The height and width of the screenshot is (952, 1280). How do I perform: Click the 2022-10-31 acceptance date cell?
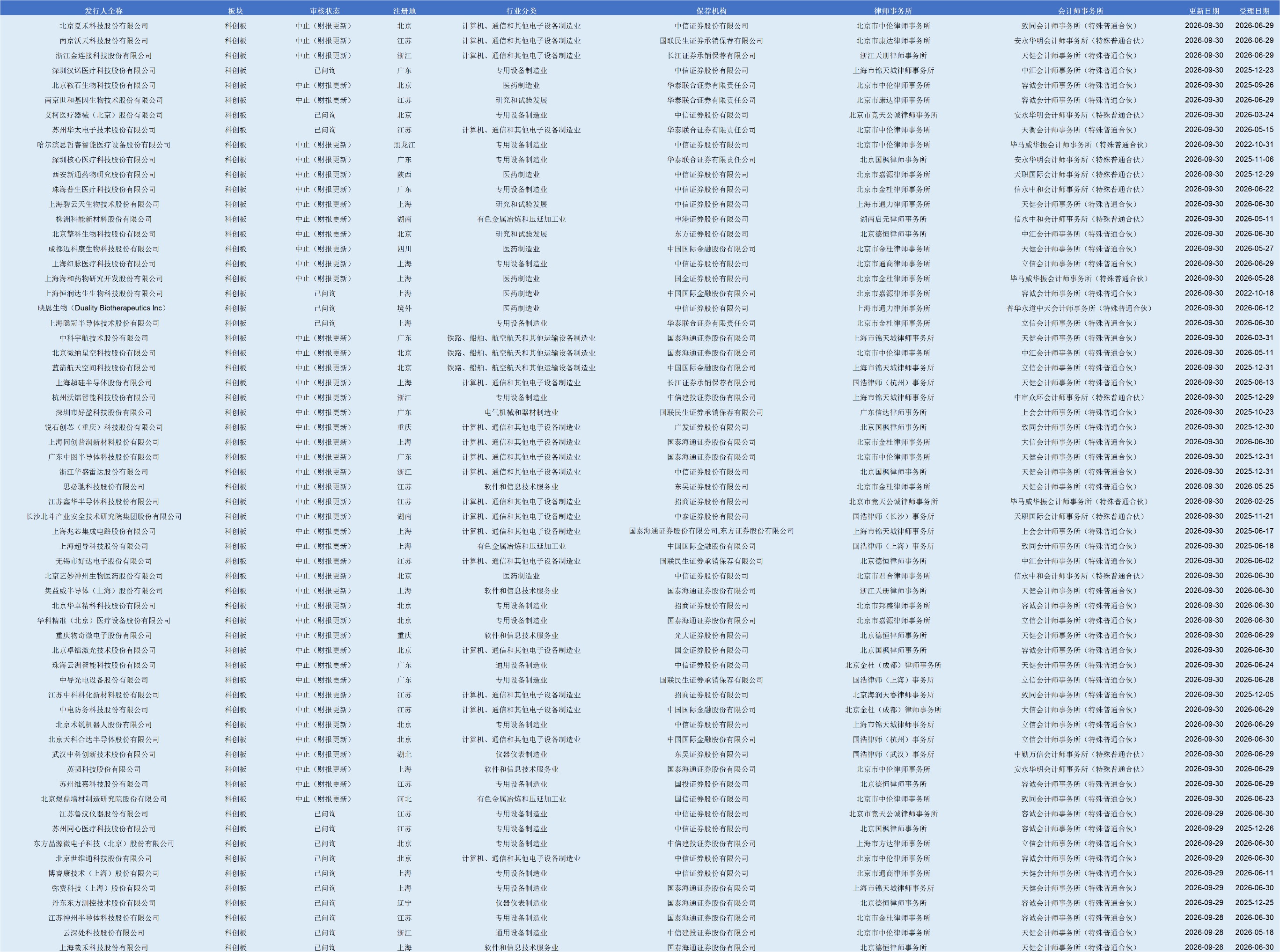click(x=1255, y=145)
